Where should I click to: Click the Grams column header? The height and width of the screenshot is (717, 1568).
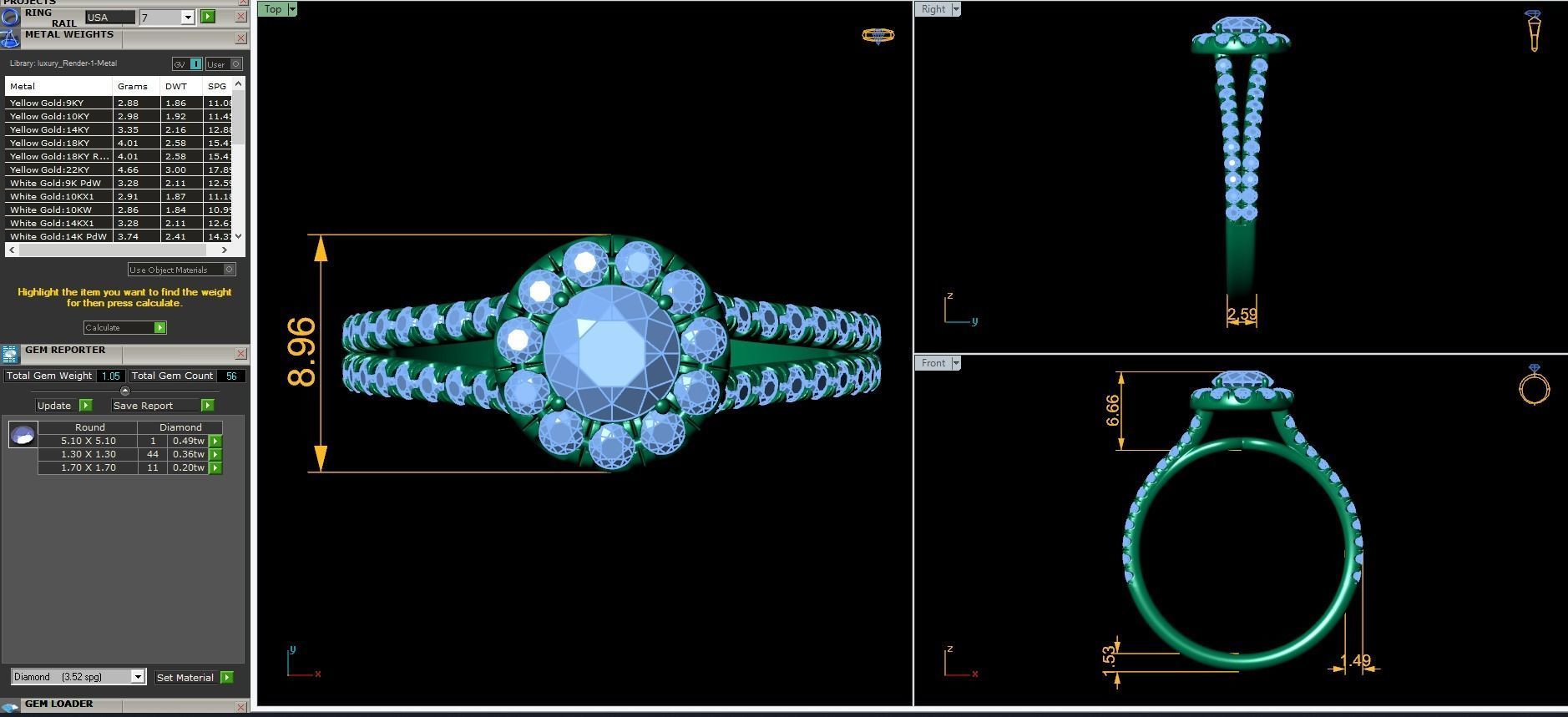[x=136, y=86]
